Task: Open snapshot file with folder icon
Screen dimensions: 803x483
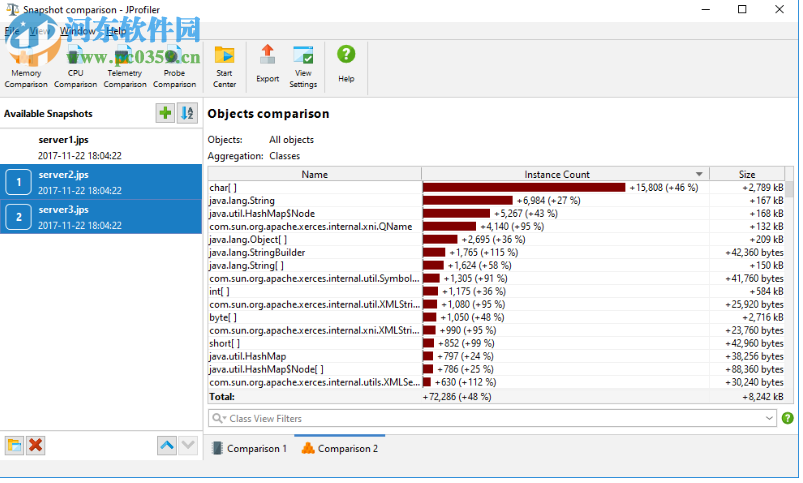Action: coord(14,446)
